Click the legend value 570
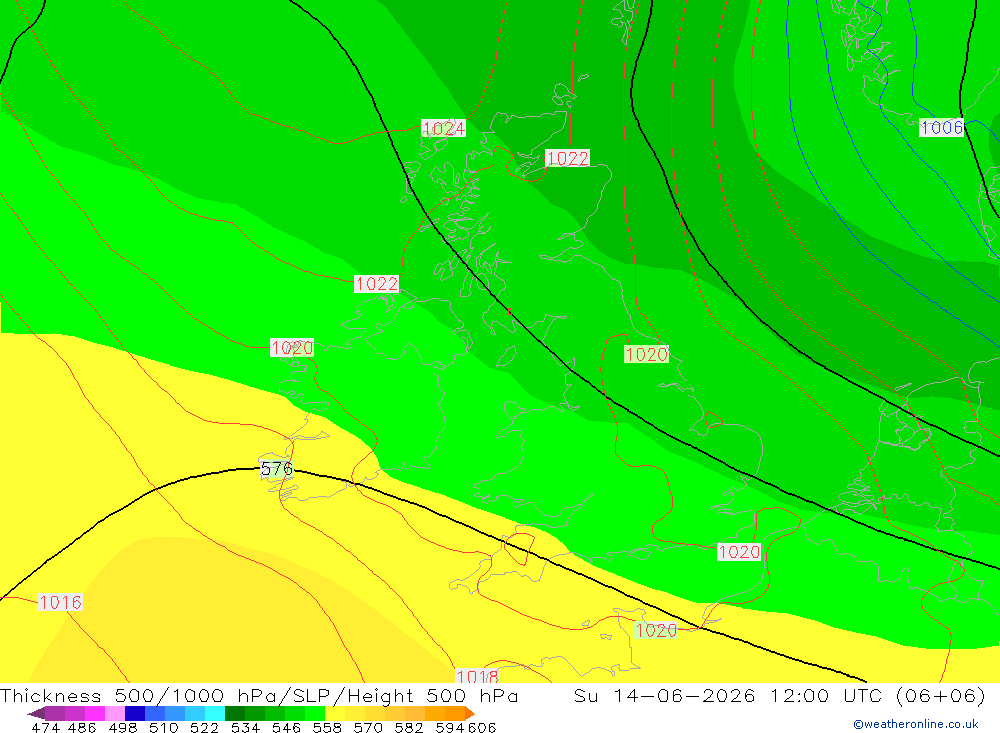The height and width of the screenshot is (733, 1000). click(x=368, y=728)
